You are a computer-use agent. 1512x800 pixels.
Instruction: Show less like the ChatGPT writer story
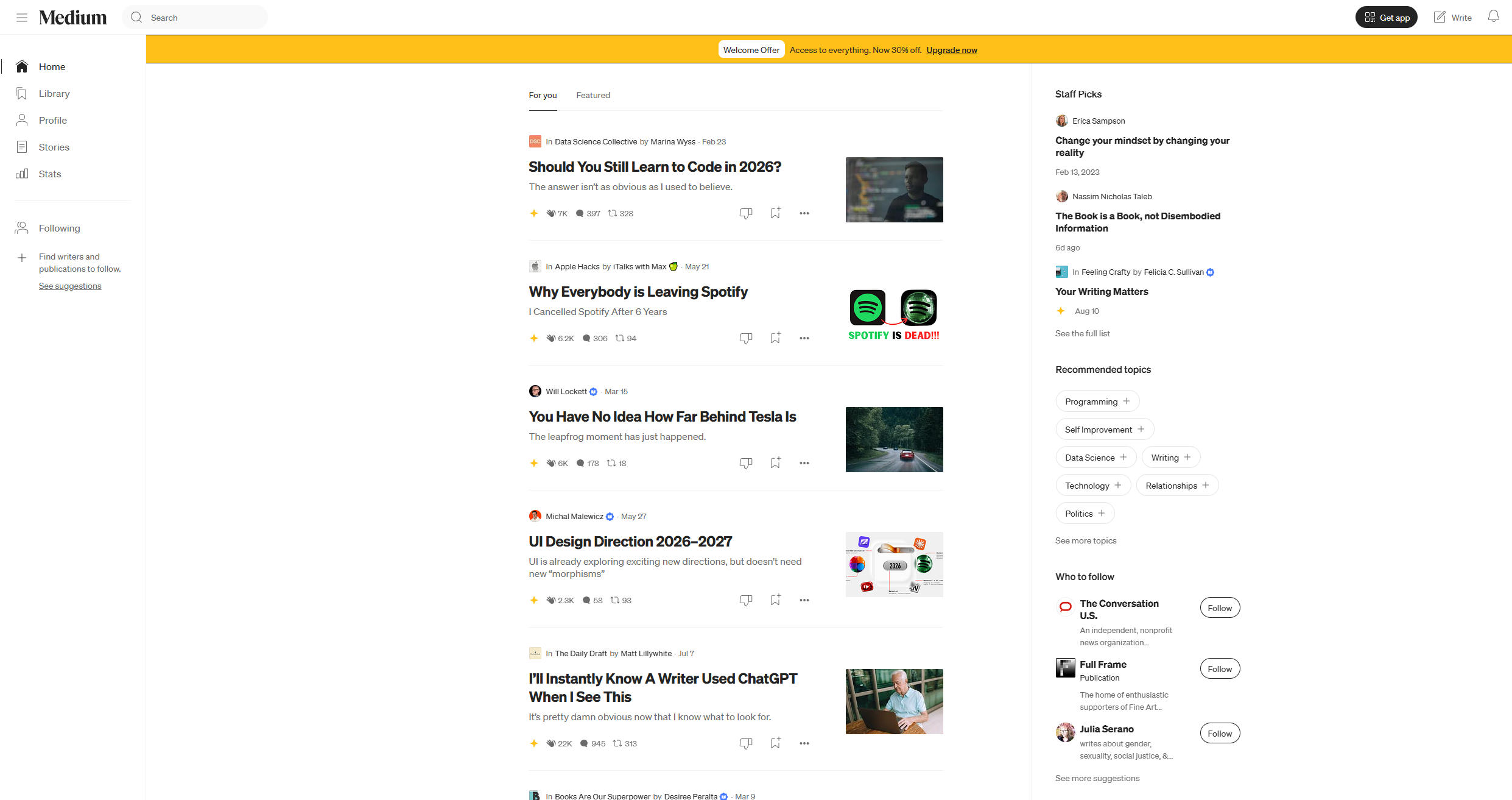point(746,743)
